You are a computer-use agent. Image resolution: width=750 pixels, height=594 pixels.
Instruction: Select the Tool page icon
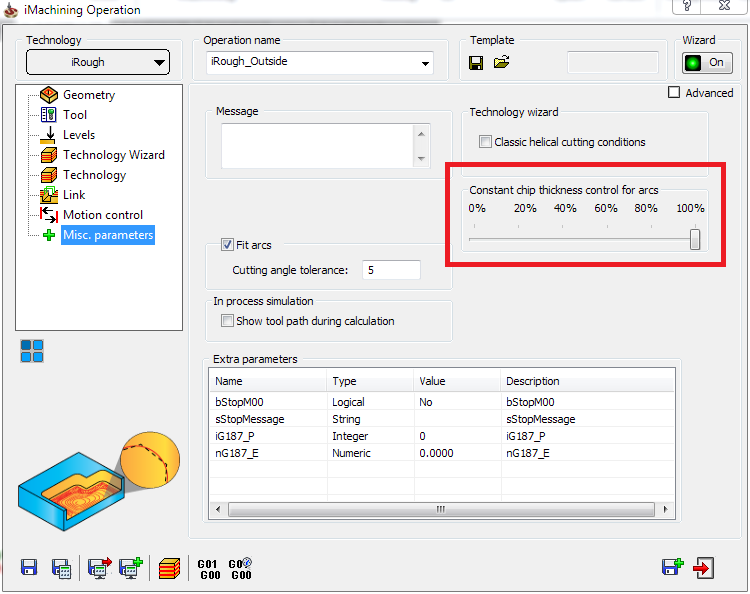pyautogui.click(x=48, y=115)
